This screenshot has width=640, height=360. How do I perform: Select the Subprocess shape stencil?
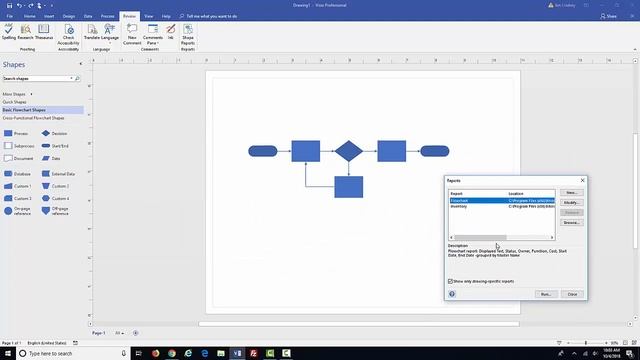pyautogui.click(x=19, y=146)
